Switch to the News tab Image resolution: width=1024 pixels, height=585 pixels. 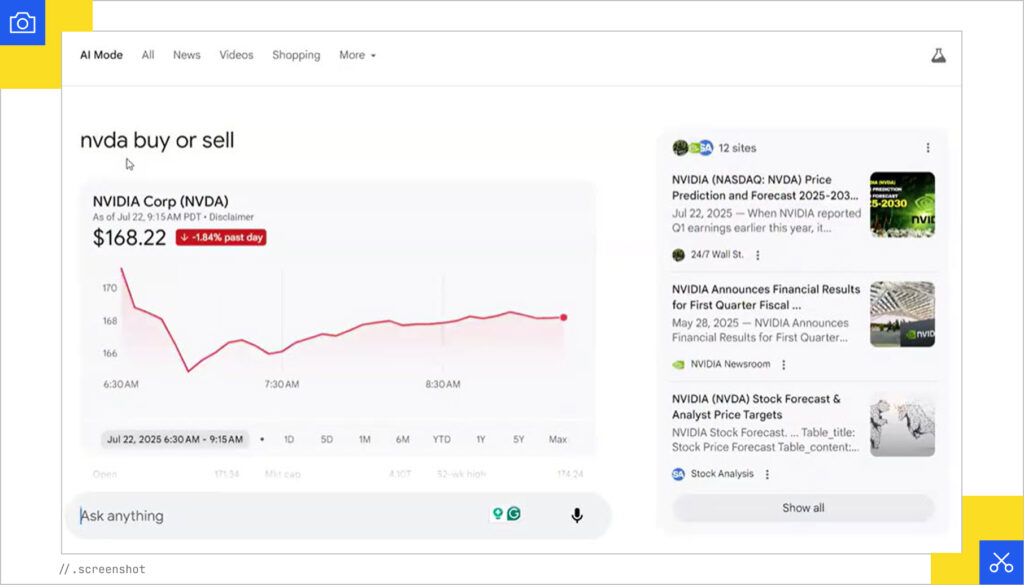(186, 55)
